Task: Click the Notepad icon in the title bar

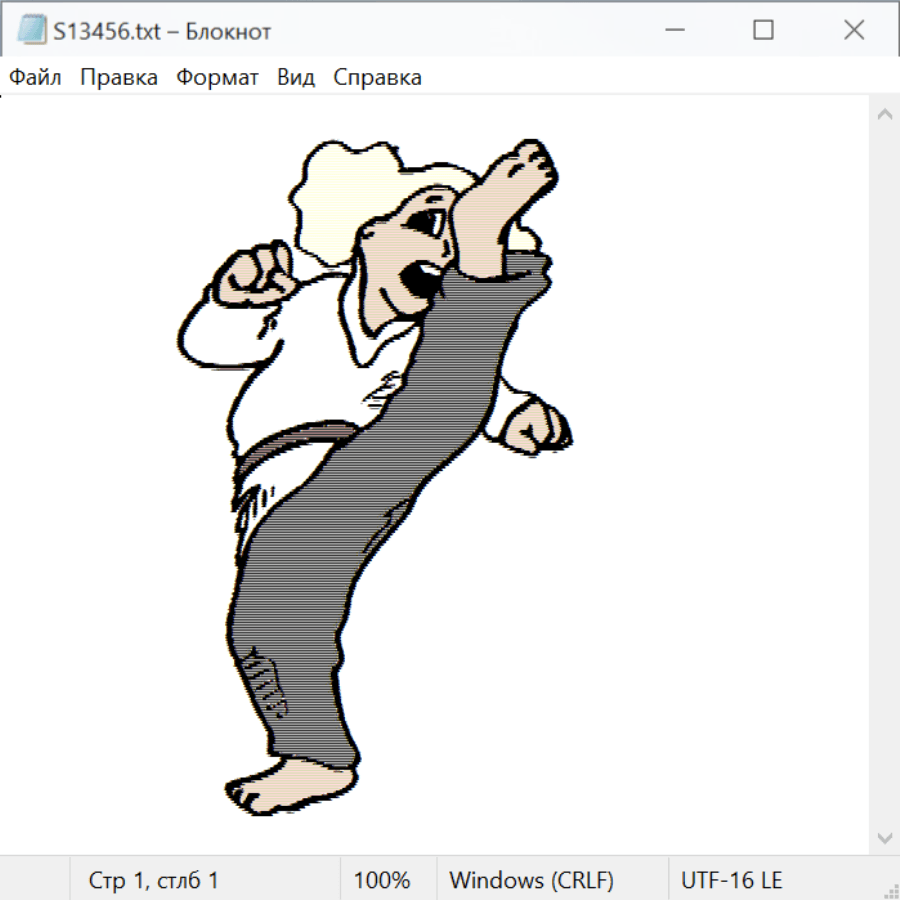Action: click(32, 31)
